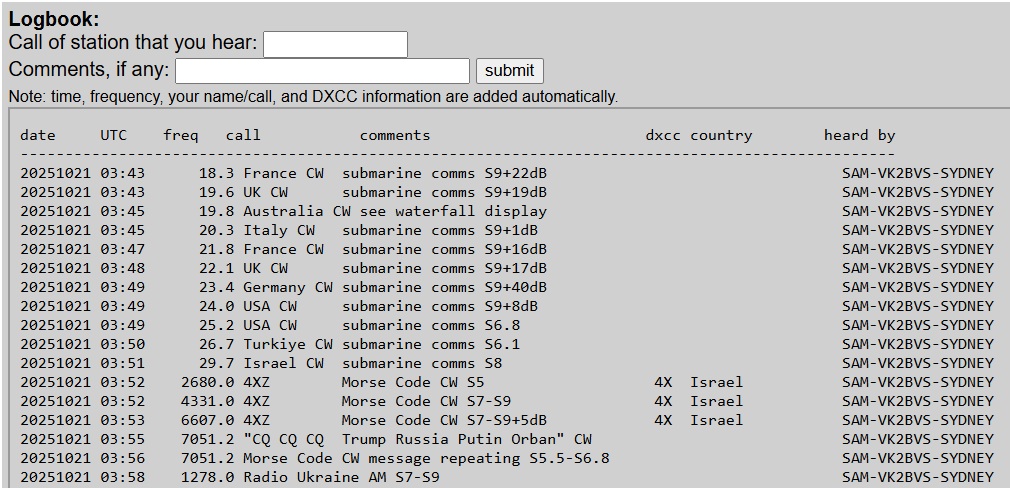Submit the logbook entry
Viewport: 1010px width, 488px height.
point(510,71)
